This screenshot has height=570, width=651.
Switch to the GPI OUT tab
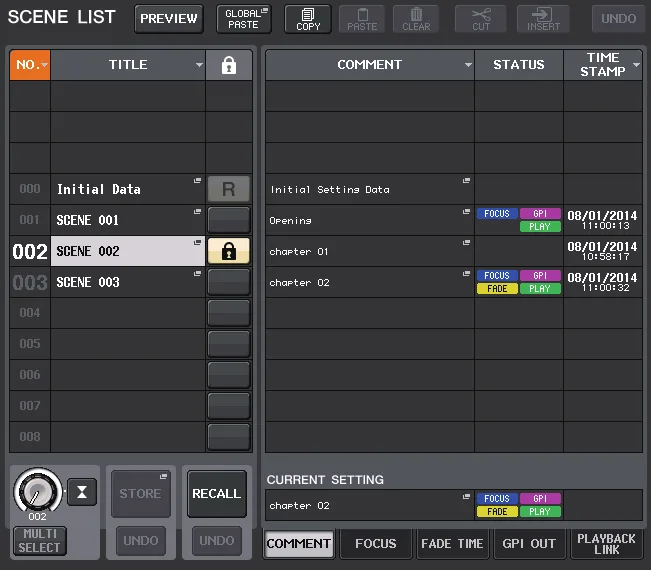point(529,544)
